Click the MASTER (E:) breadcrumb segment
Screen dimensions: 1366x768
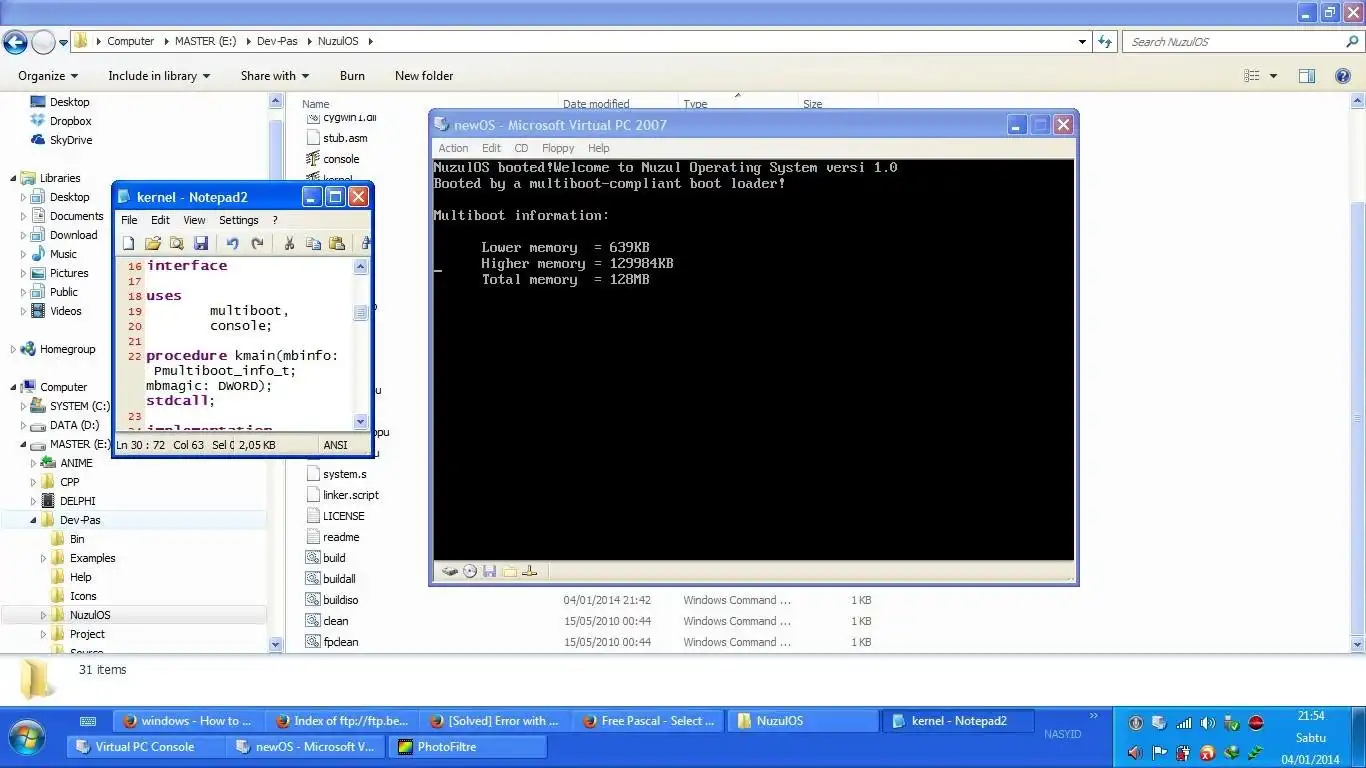(x=207, y=42)
